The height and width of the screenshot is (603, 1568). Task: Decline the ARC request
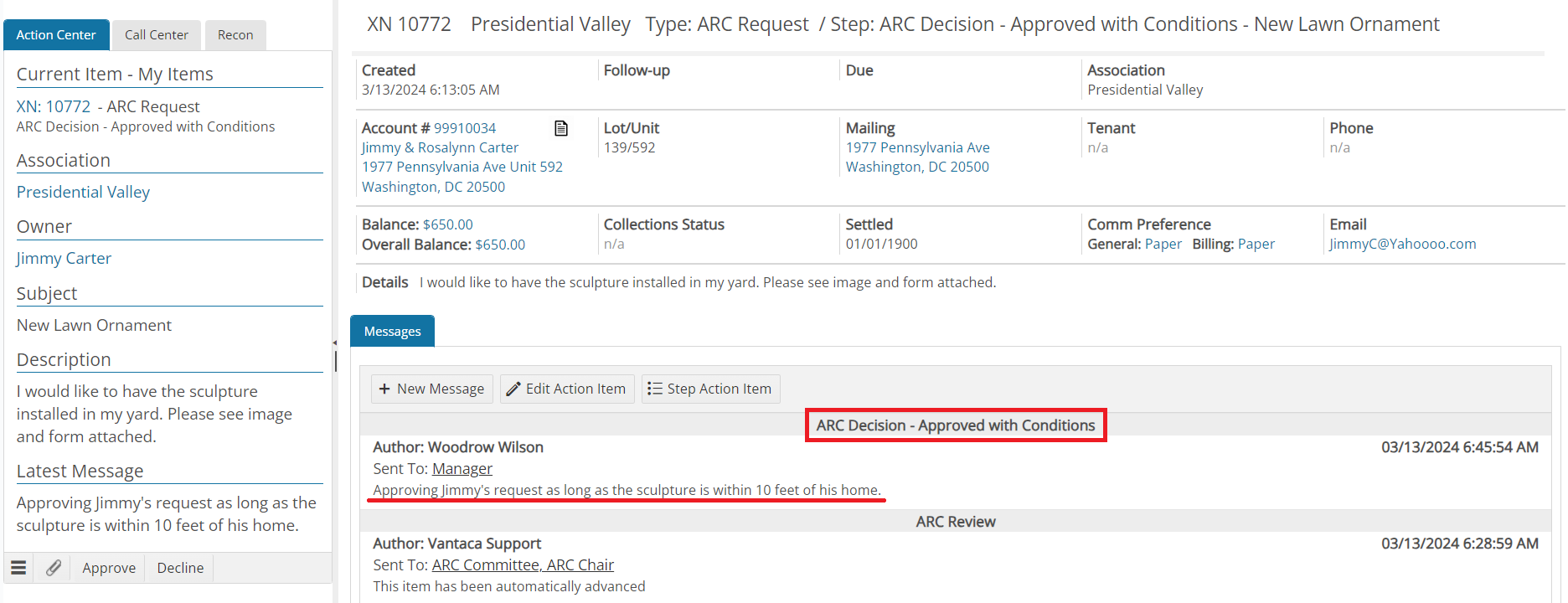coord(180,568)
